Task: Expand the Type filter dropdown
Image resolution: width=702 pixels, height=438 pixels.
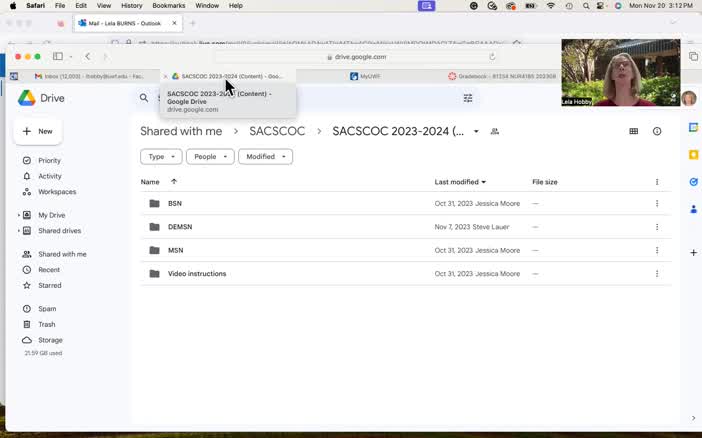Action: click(161, 156)
